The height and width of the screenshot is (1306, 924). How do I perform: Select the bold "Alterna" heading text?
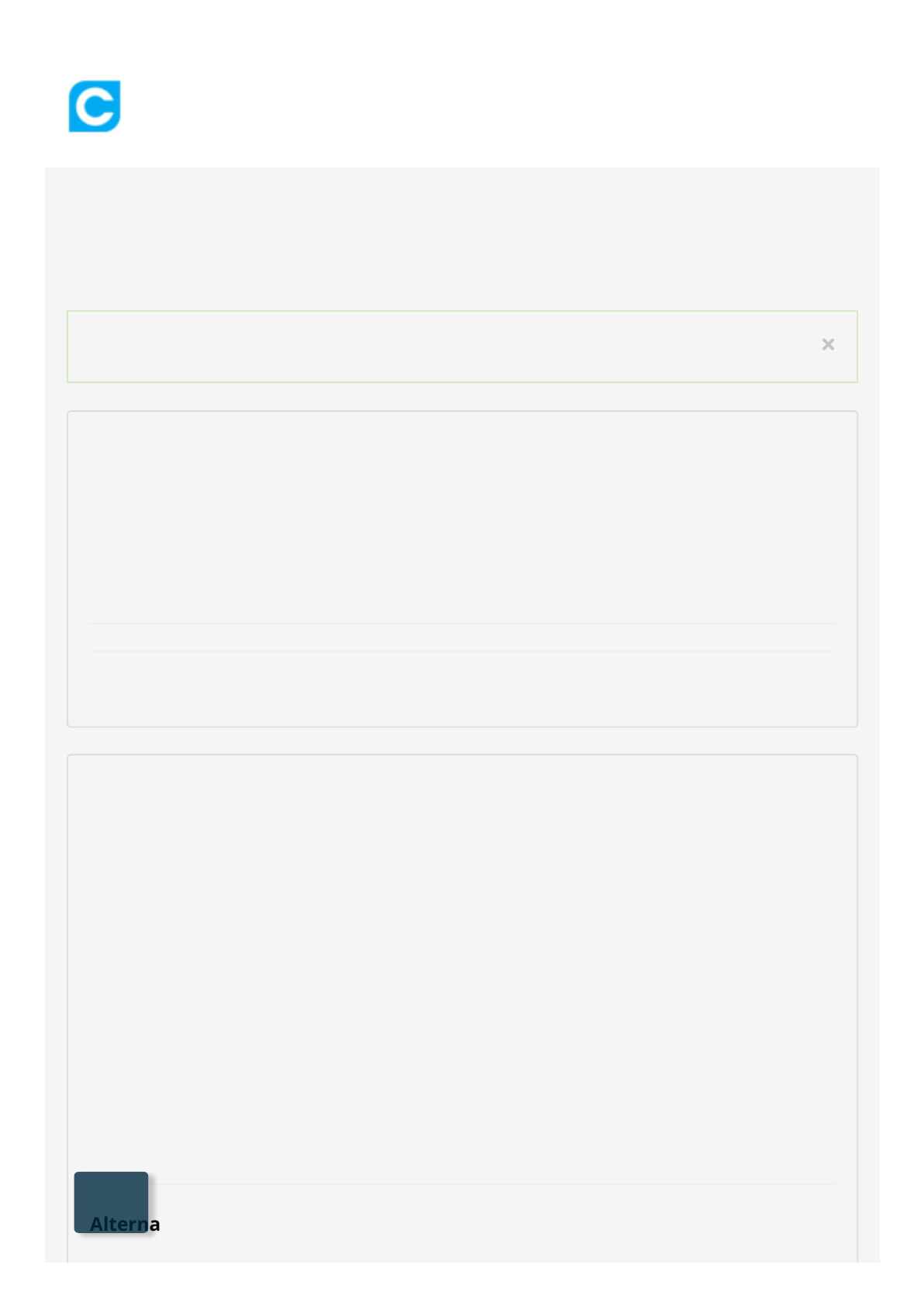(x=125, y=1224)
